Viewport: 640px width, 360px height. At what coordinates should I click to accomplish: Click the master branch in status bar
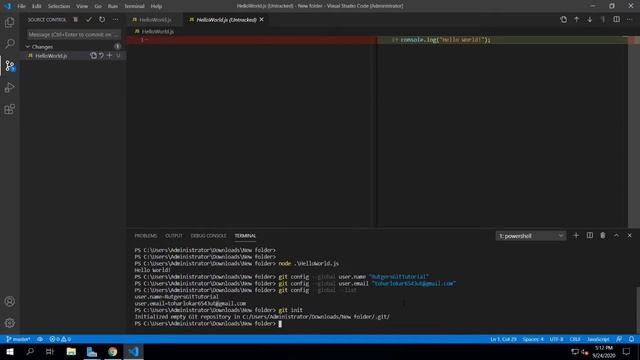coord(18,339)
